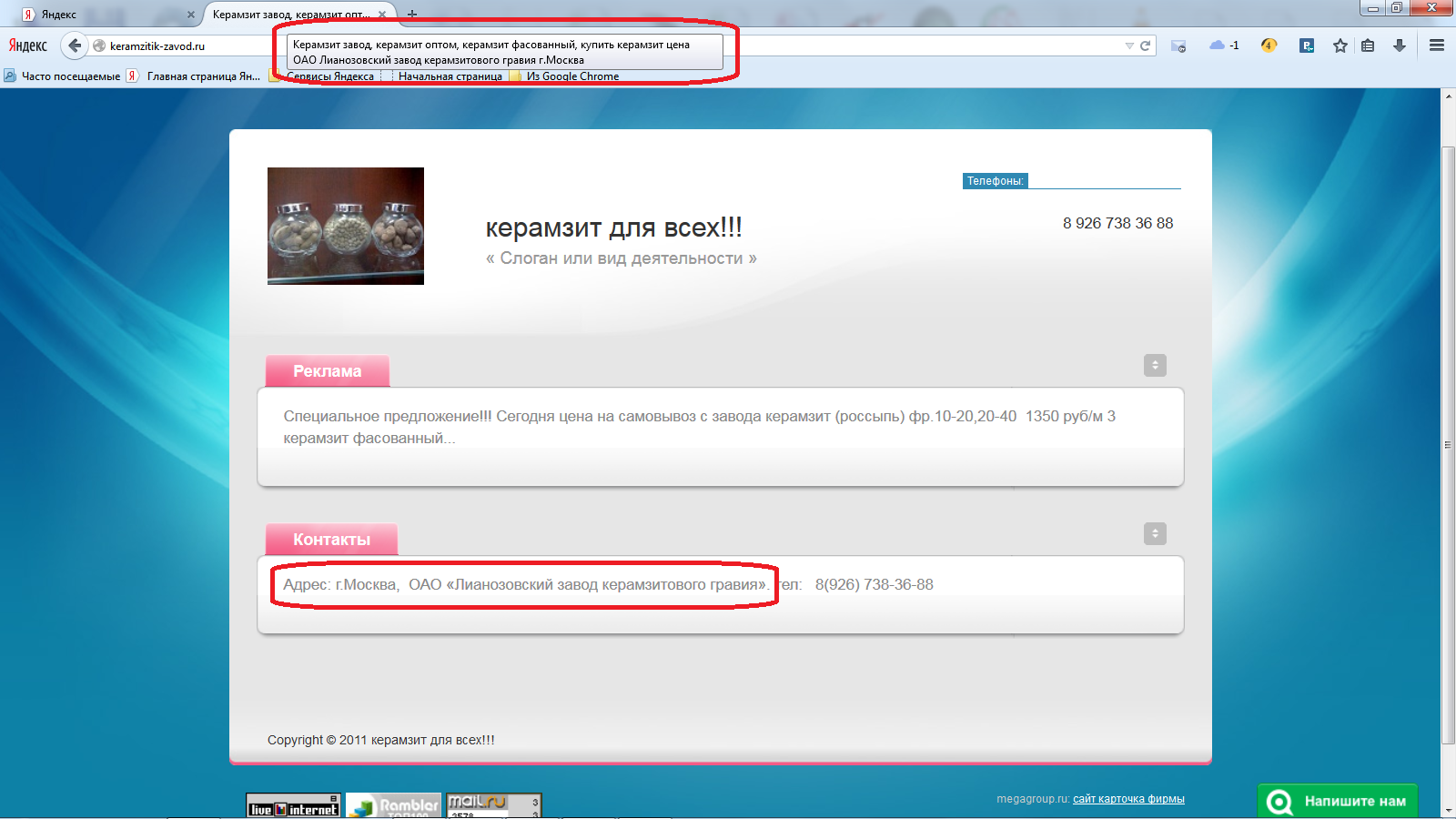Screen dimensions: 1456x819
Task: Select the Реклама section tab
Action: pyautogui.click(x=328, y=371)
